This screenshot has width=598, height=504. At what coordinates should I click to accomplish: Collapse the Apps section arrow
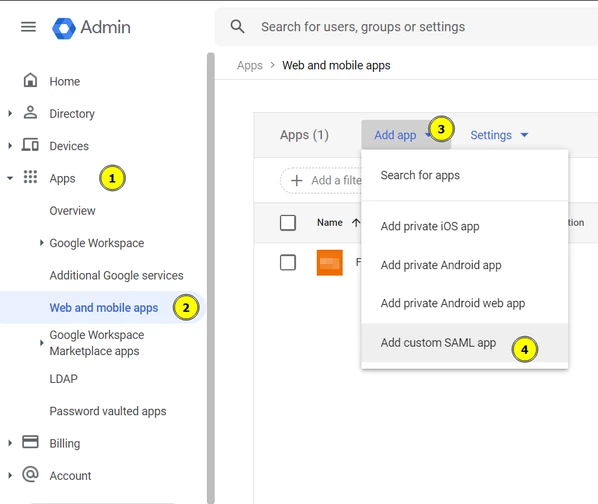click(x=10, y=178)
